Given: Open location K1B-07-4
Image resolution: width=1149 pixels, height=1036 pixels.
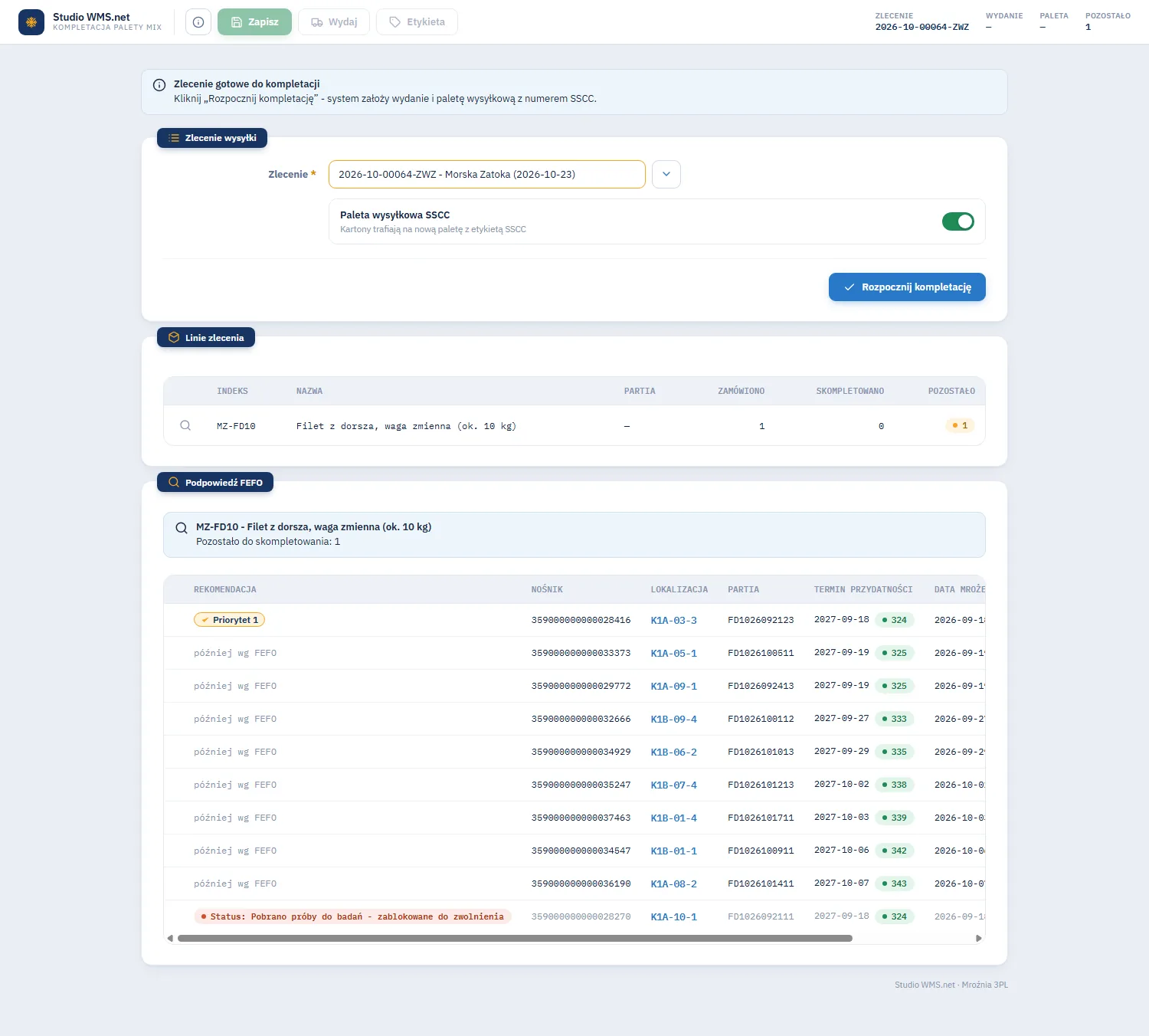Looking at the screenshot, I should (674, 785).
